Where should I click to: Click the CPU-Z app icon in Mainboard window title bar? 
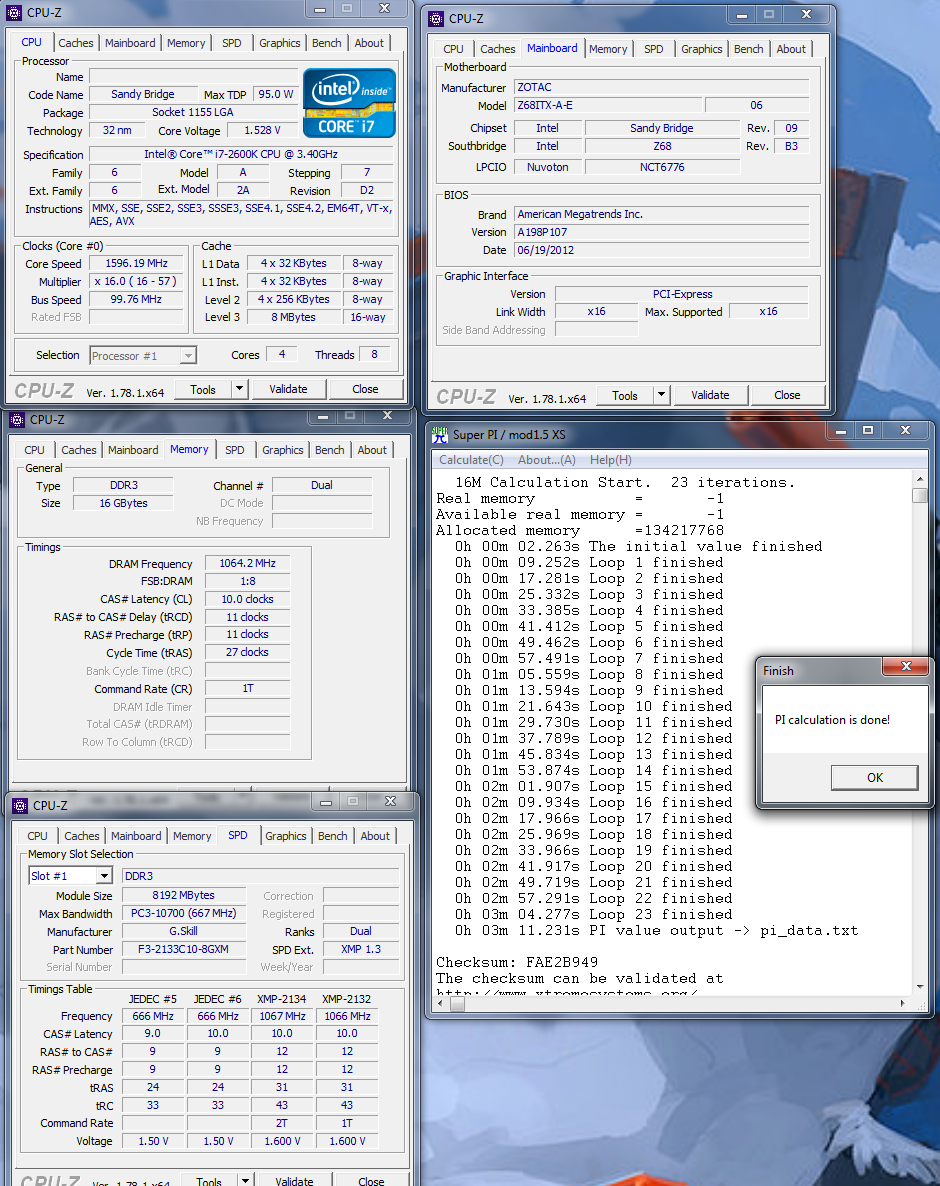pyautogui.click(x=436, y=18)
